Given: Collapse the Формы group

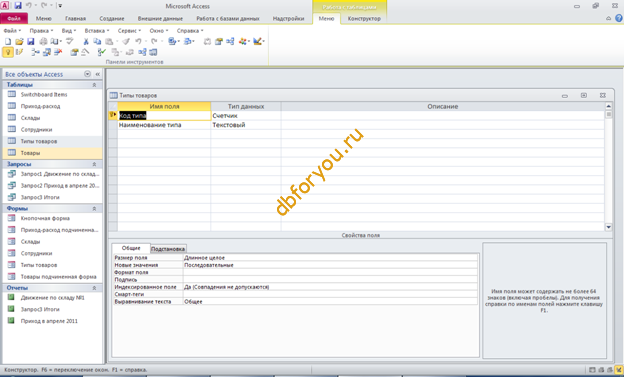Looking at the screenshot, I should [x=94, y=209].
